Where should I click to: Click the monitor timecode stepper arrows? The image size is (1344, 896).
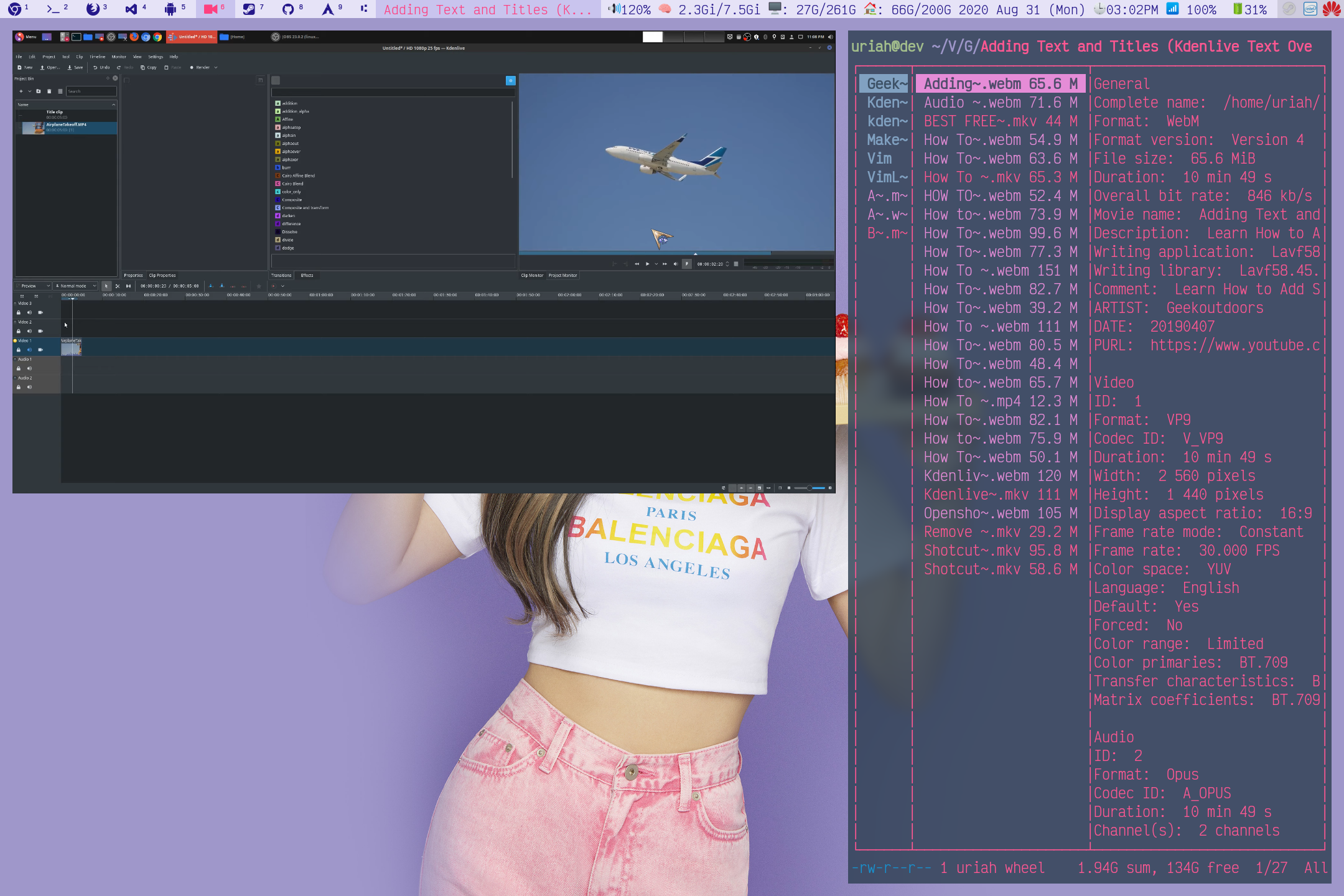727,264
